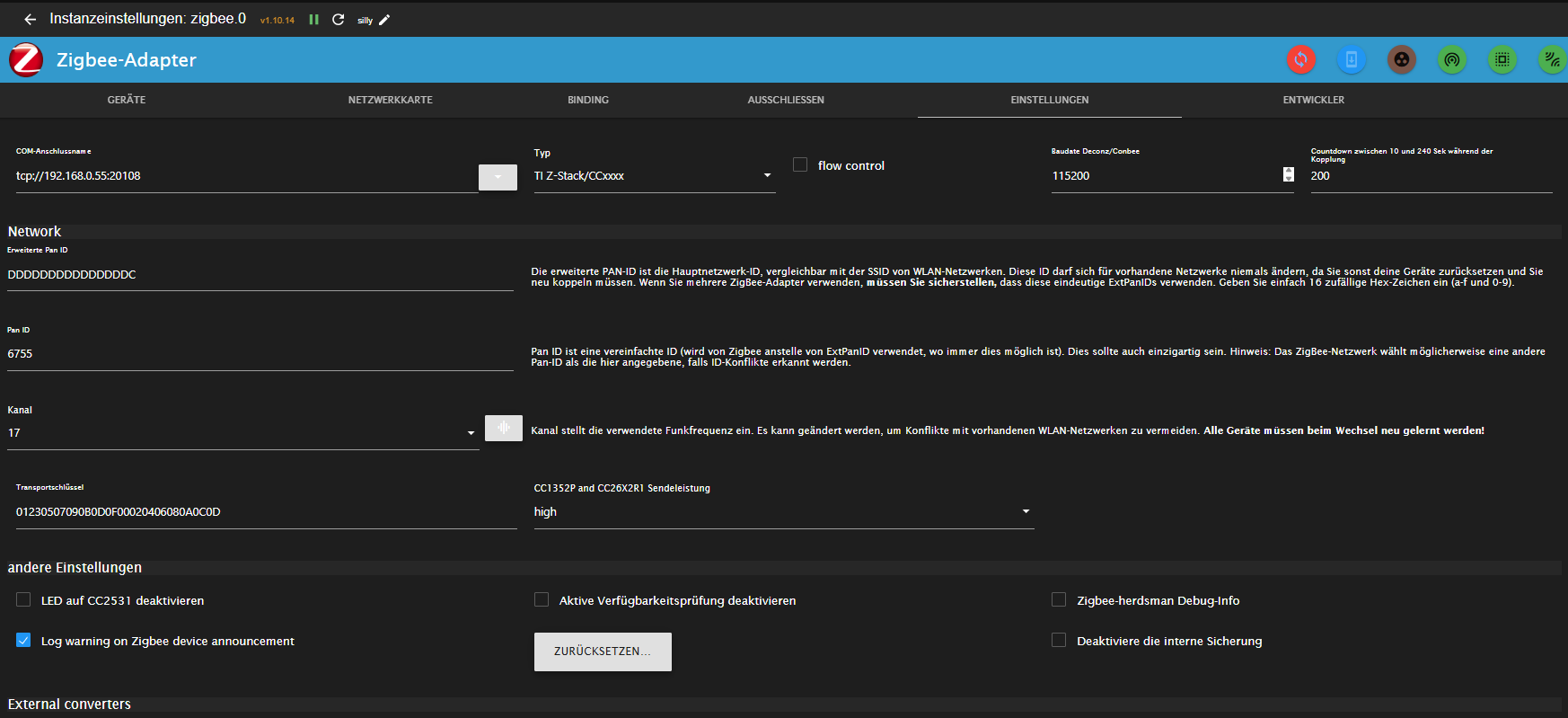Enable Zigbee-herdsman Debug-Info checkbox

click(1059, 599)
